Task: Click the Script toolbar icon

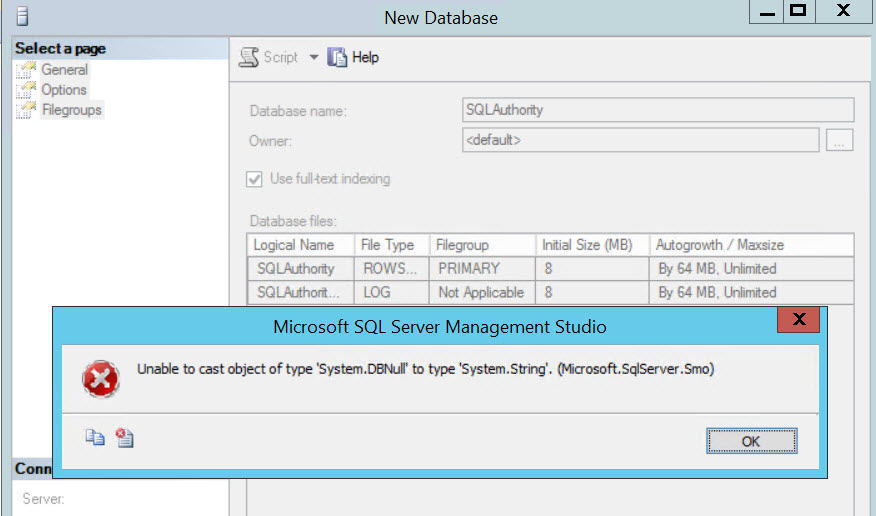Action: pyautogui.click(x=249, y=57)
